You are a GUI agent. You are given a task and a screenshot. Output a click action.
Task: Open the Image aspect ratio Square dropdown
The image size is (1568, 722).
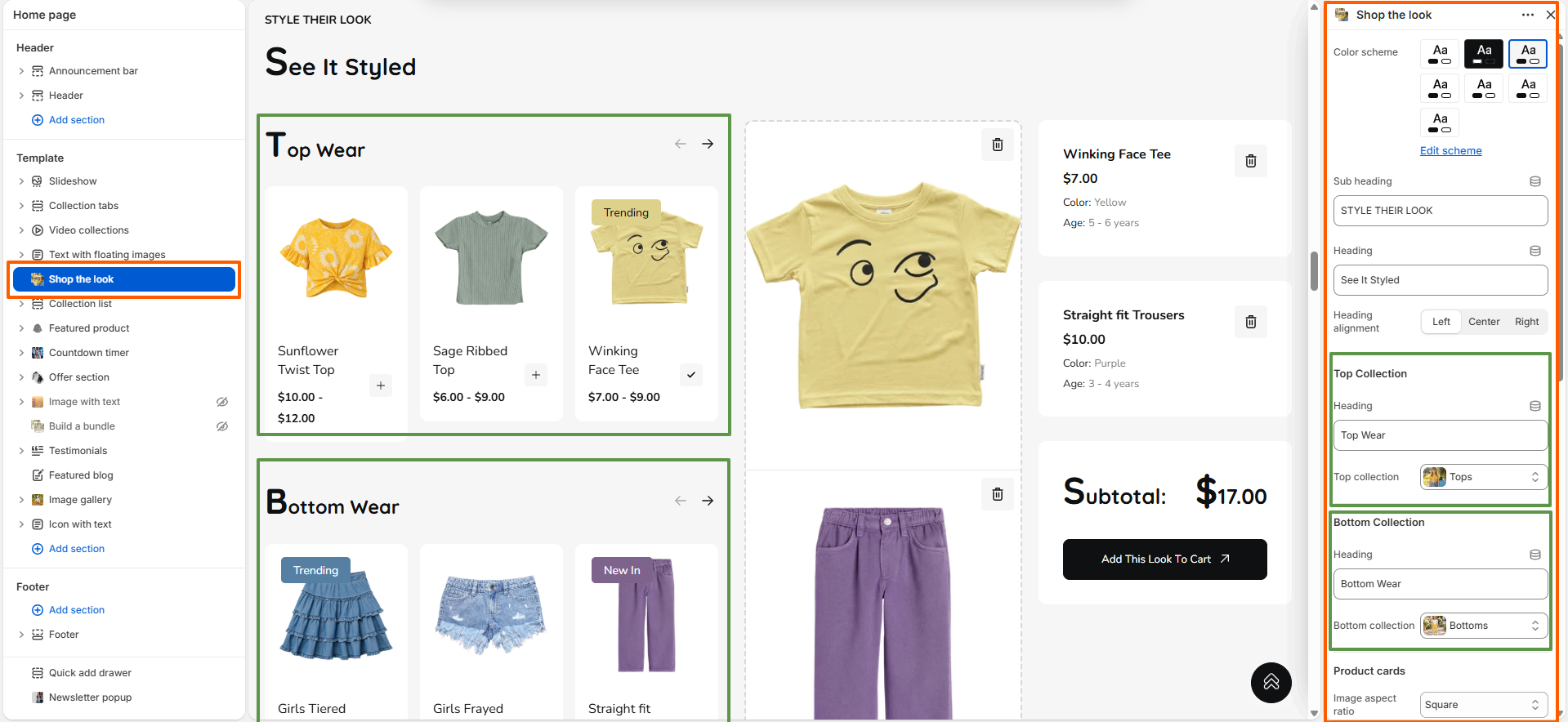[x=1483, y=705]
